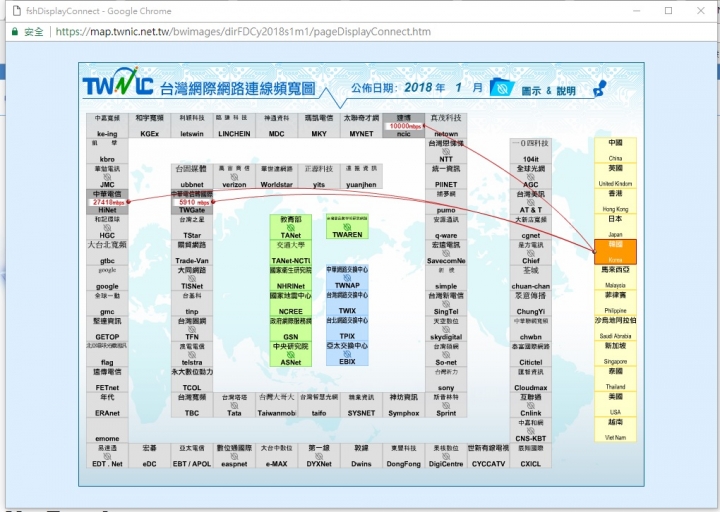This screenshot has width=720, height=512.
Task: Click the green TWAREN cell
Action: (347, 226)
